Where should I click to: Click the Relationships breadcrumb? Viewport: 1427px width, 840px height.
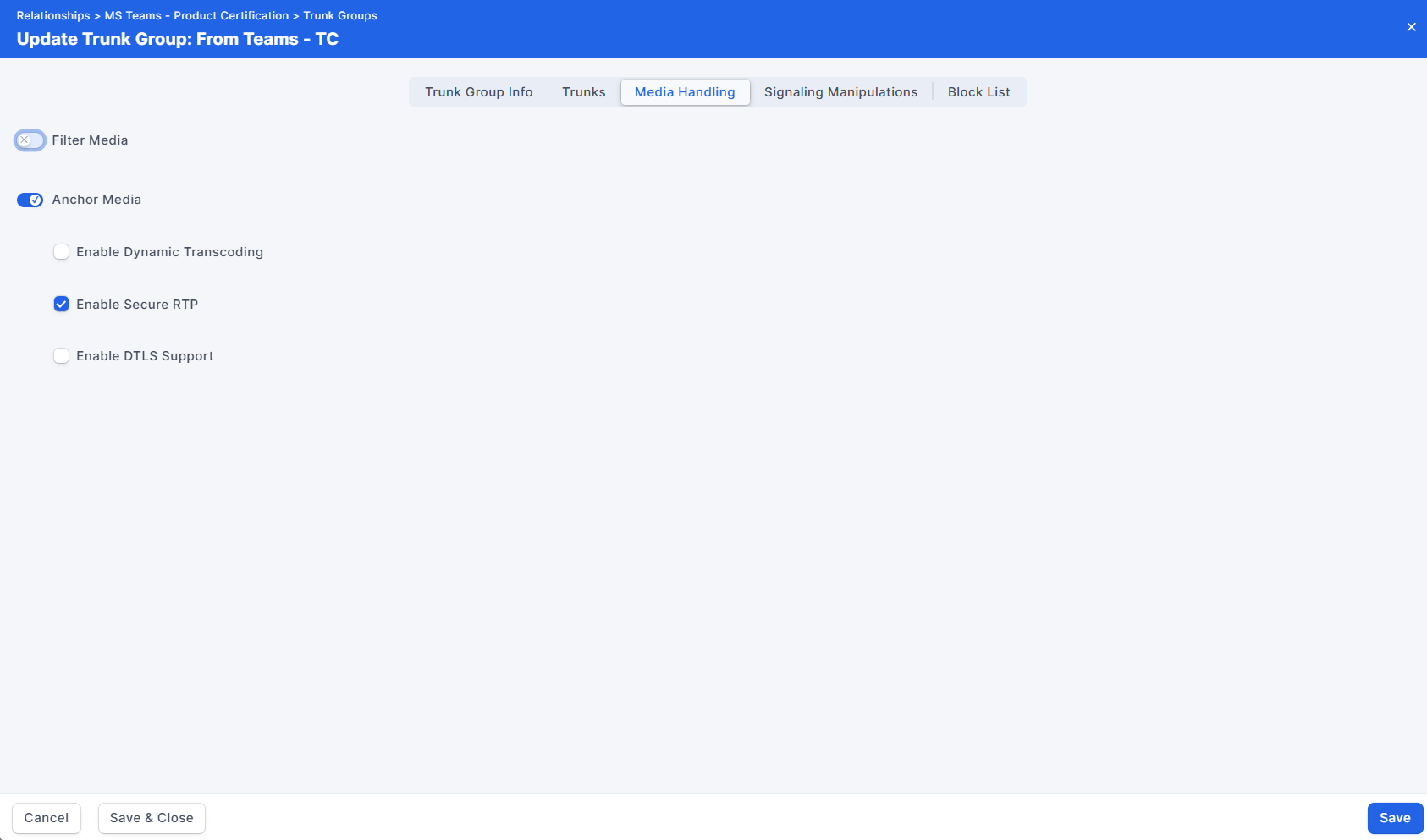[x=53, y=16]
